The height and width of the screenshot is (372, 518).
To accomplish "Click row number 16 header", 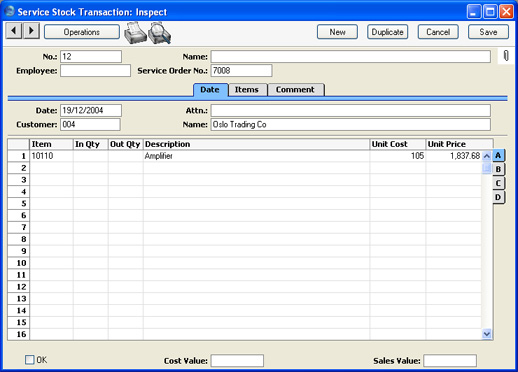I will [19, 334].
